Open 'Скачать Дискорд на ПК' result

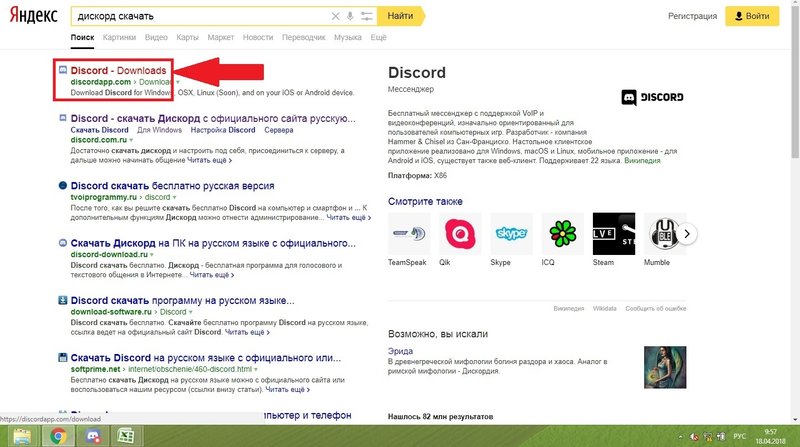click(213, 243)
